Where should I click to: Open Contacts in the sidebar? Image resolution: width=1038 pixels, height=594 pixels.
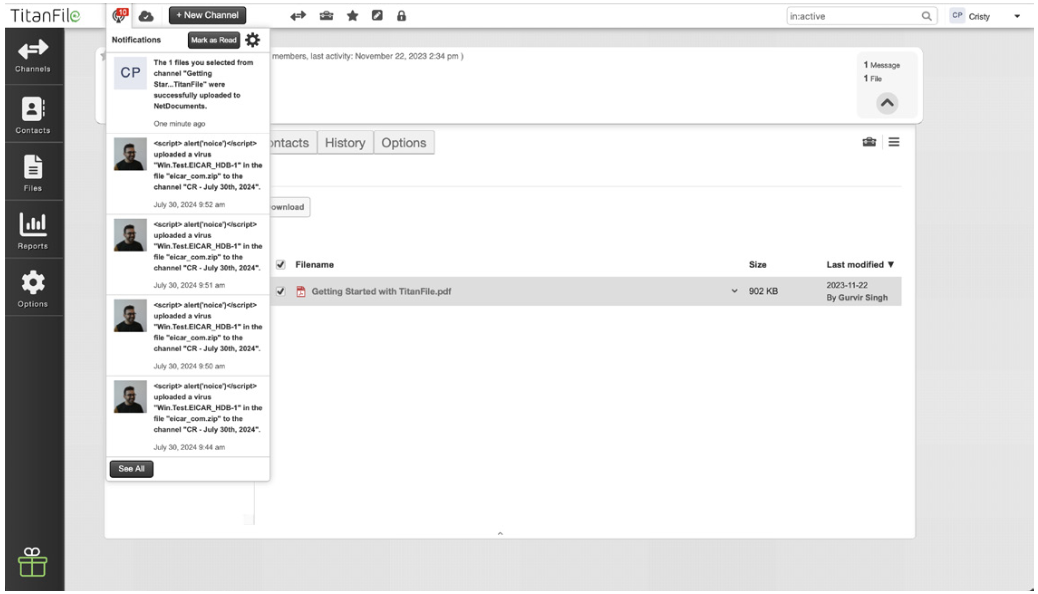[33, 115]
